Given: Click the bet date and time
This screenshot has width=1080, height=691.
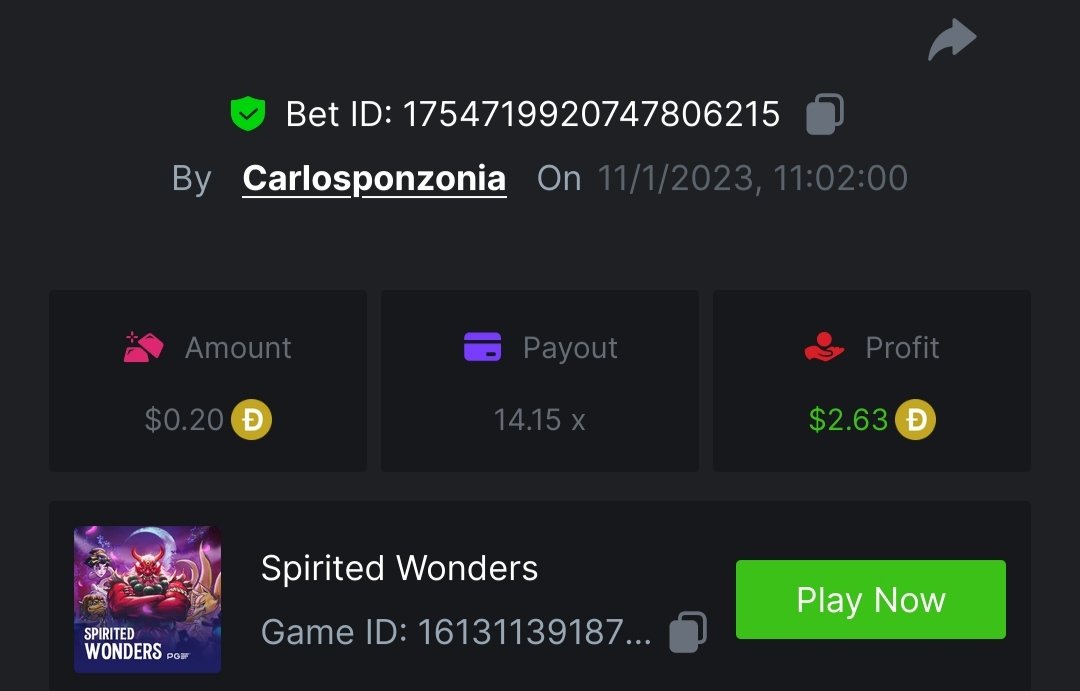Looking at the screenshot, I should [752, 178].
